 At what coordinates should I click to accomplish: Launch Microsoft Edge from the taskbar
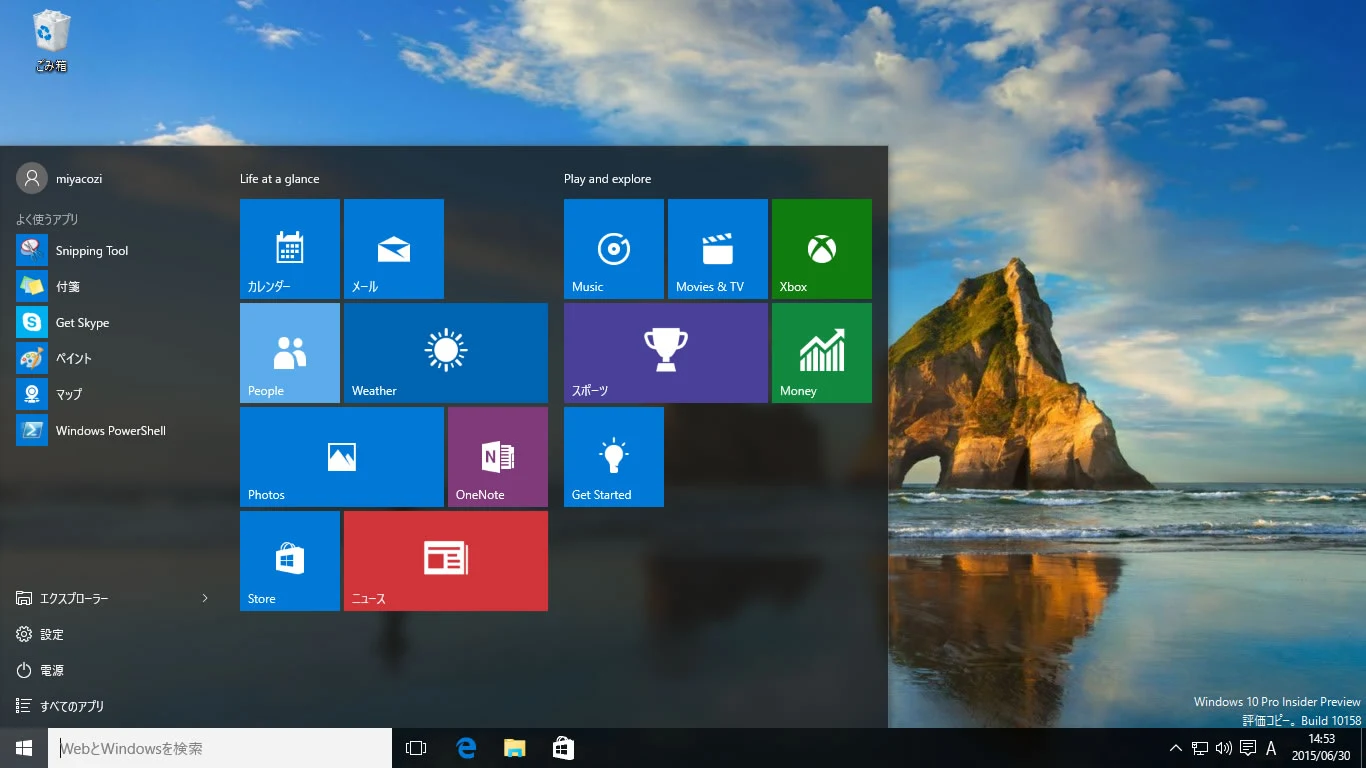tap(466, 748)
